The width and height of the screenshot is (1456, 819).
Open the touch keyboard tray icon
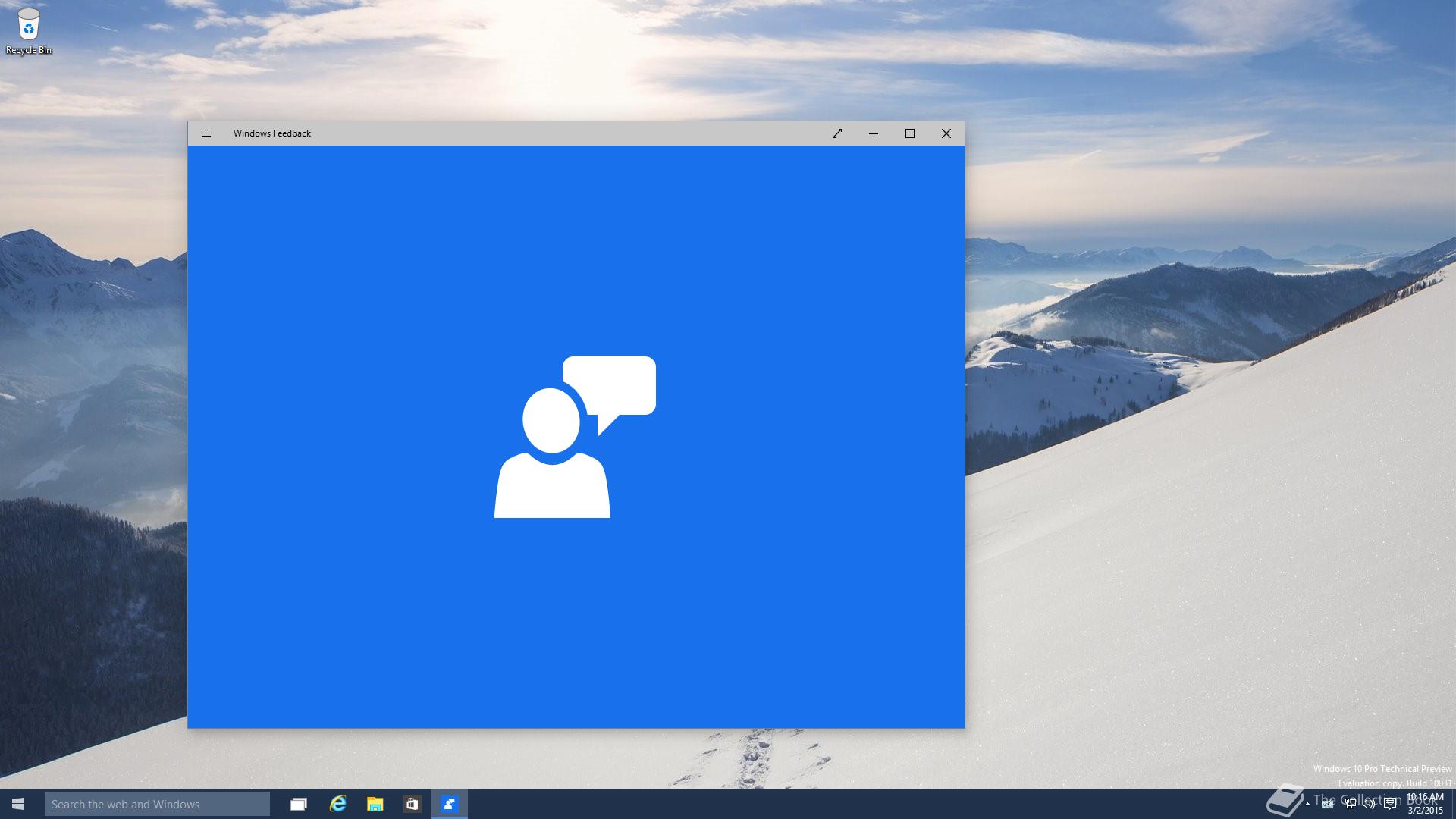pos(1327,804)
